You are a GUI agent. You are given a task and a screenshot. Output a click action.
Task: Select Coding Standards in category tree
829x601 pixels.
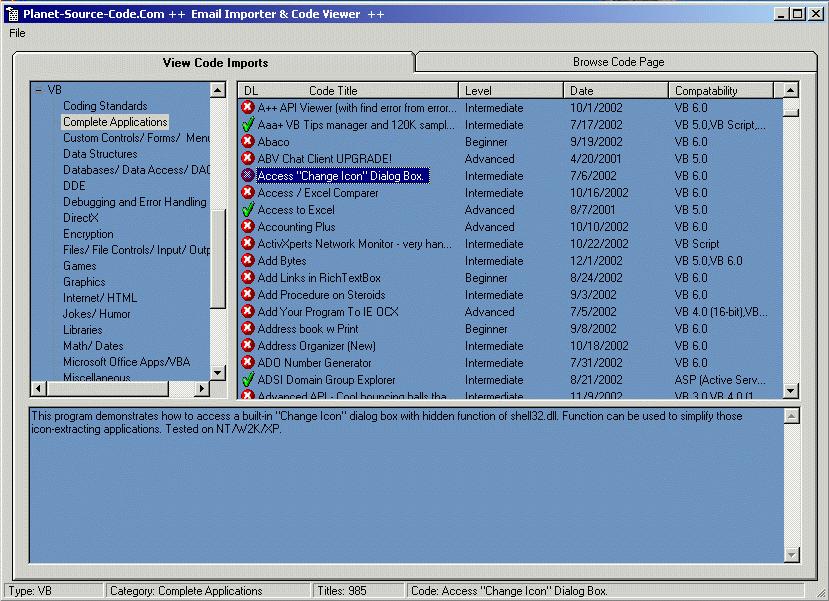click(x=105, y=106)
